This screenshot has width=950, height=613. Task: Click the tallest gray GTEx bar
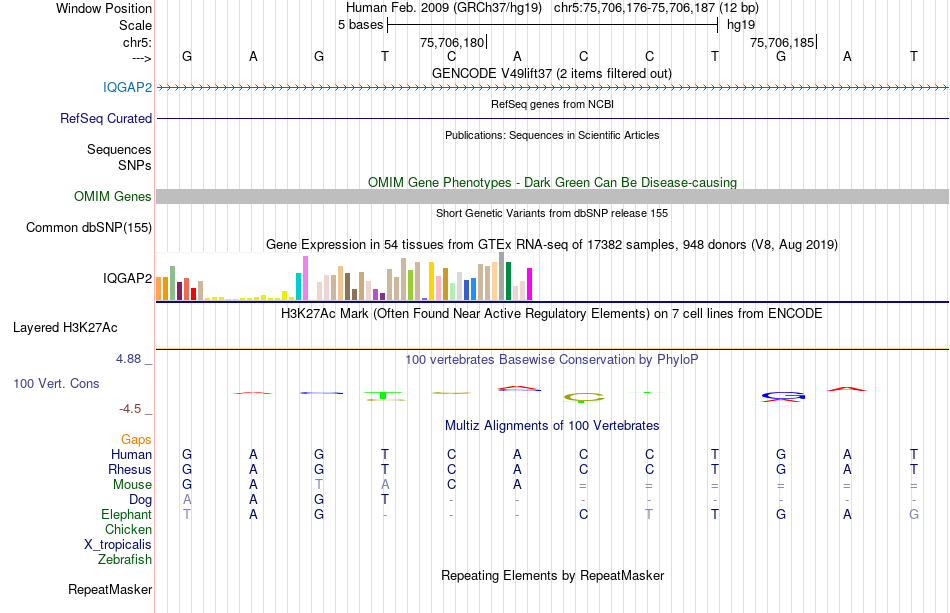502,276
